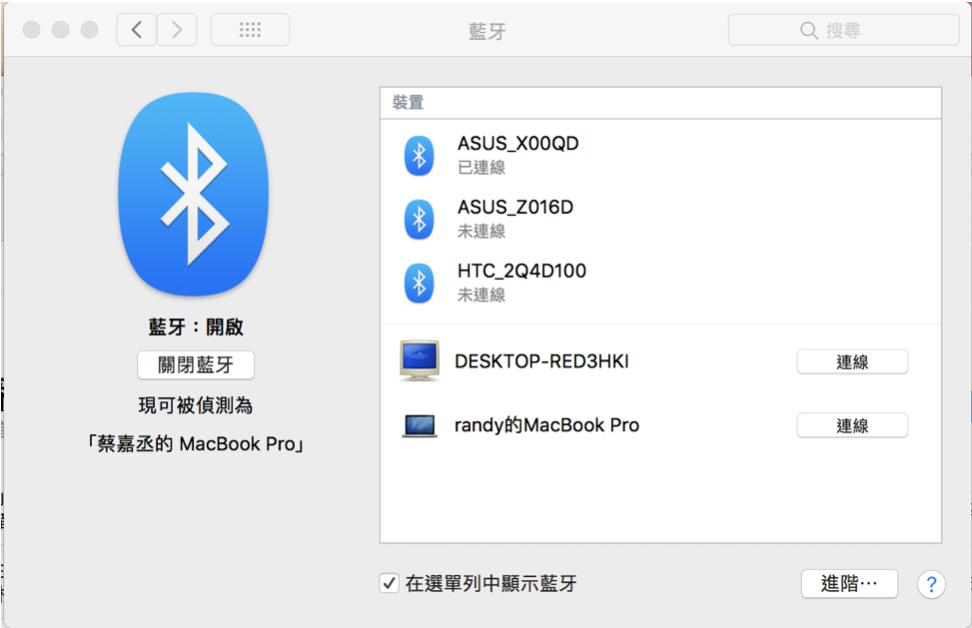Close the window with the leftmost title button
This screenshot has height=628, width=972.
pos(32,30)
